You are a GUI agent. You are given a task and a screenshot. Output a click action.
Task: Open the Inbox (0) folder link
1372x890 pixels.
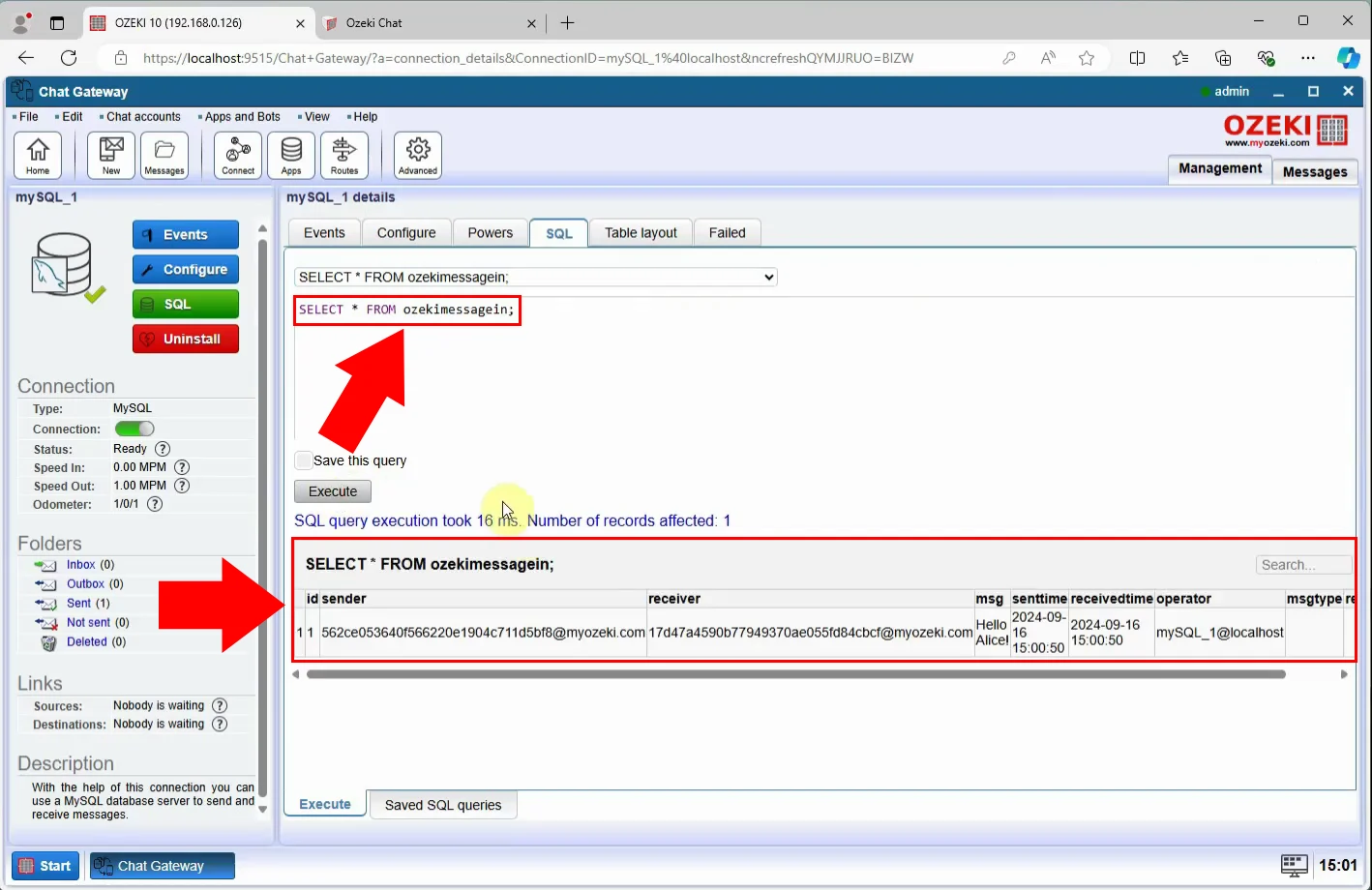point(90,565)
